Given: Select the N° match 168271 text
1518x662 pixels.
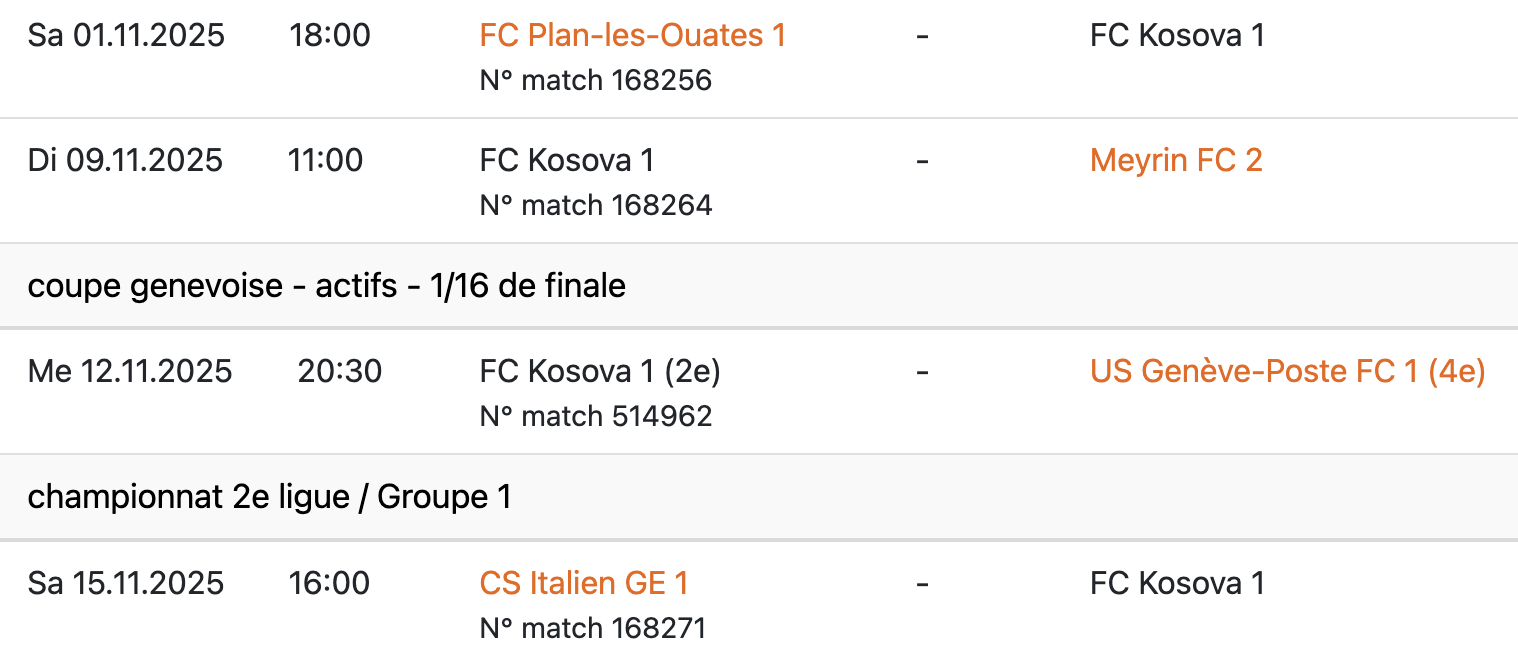Looking at the screenshot, I should [x=593, y=628].
